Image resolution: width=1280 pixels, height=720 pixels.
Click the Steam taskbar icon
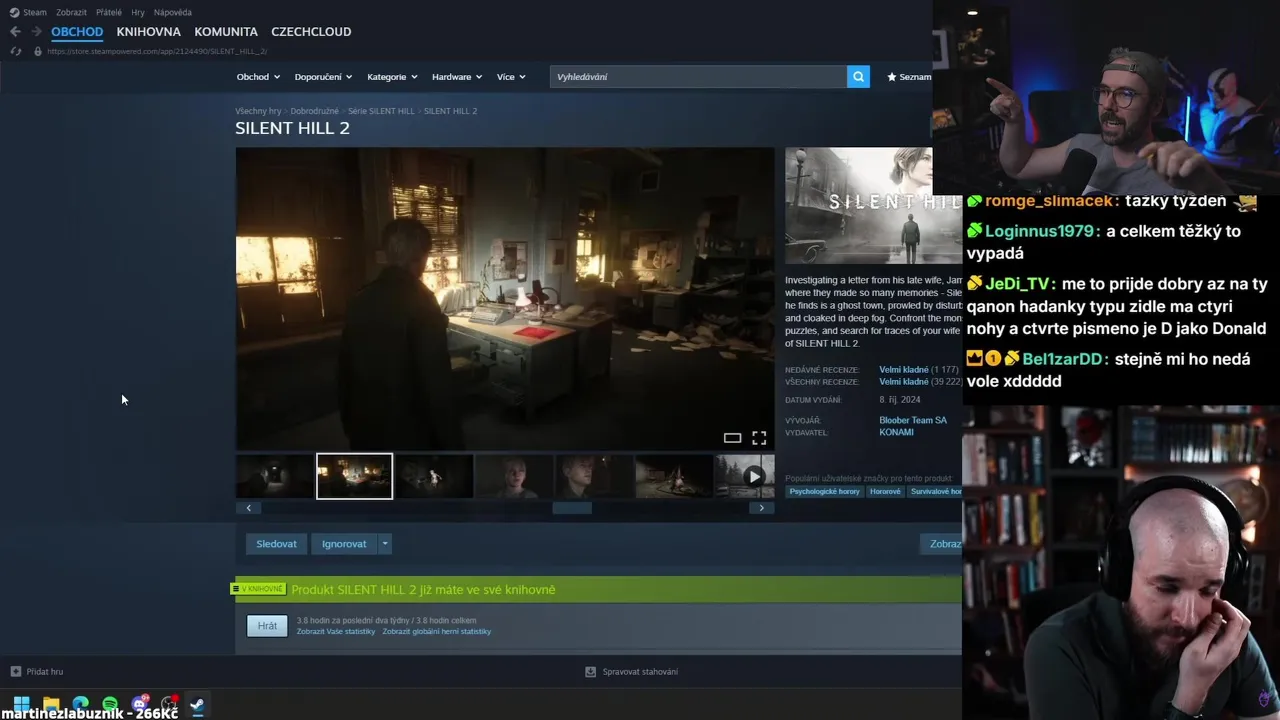click(x=197, y=705)
